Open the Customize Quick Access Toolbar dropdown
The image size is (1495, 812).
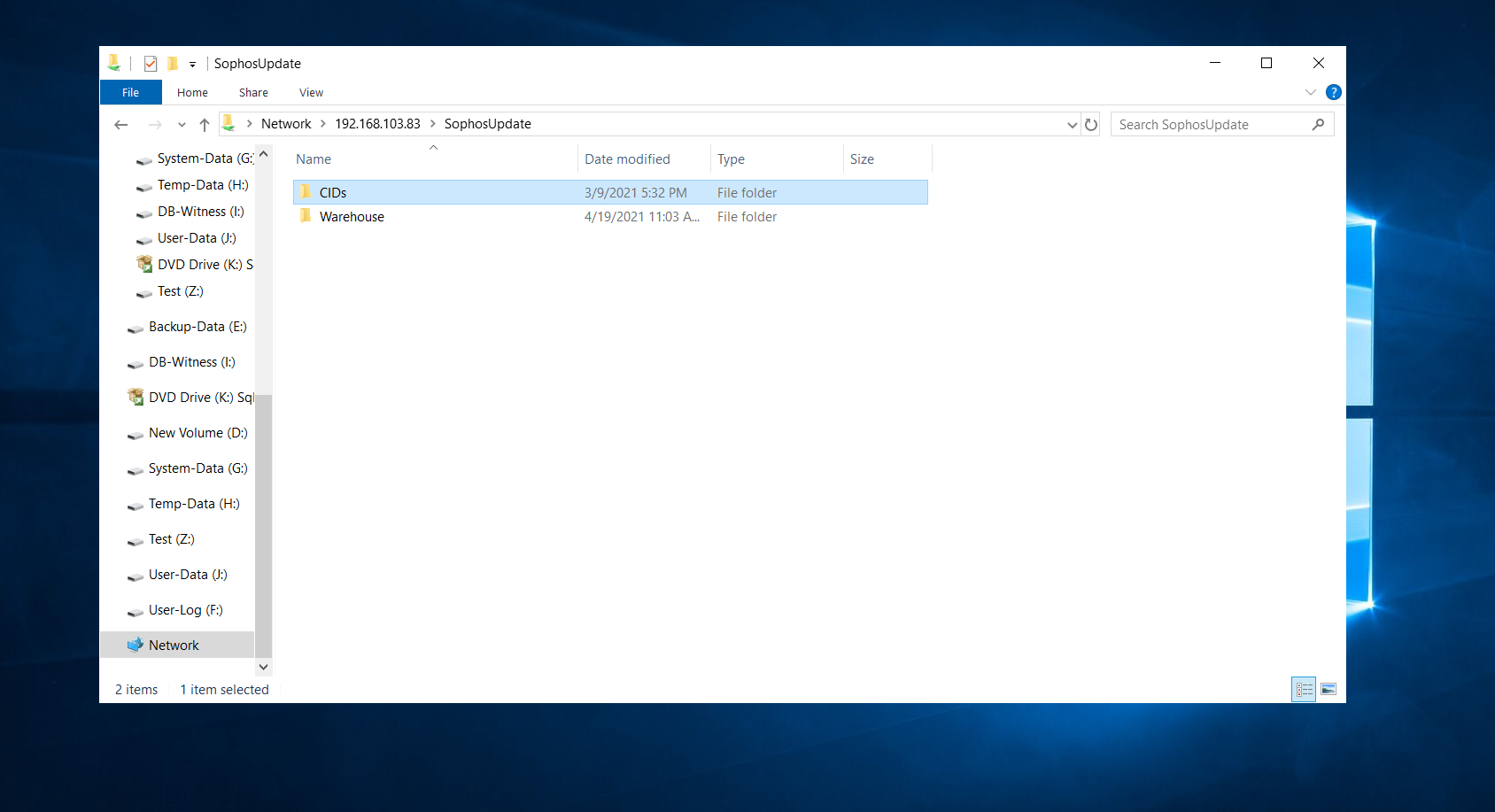192,65
